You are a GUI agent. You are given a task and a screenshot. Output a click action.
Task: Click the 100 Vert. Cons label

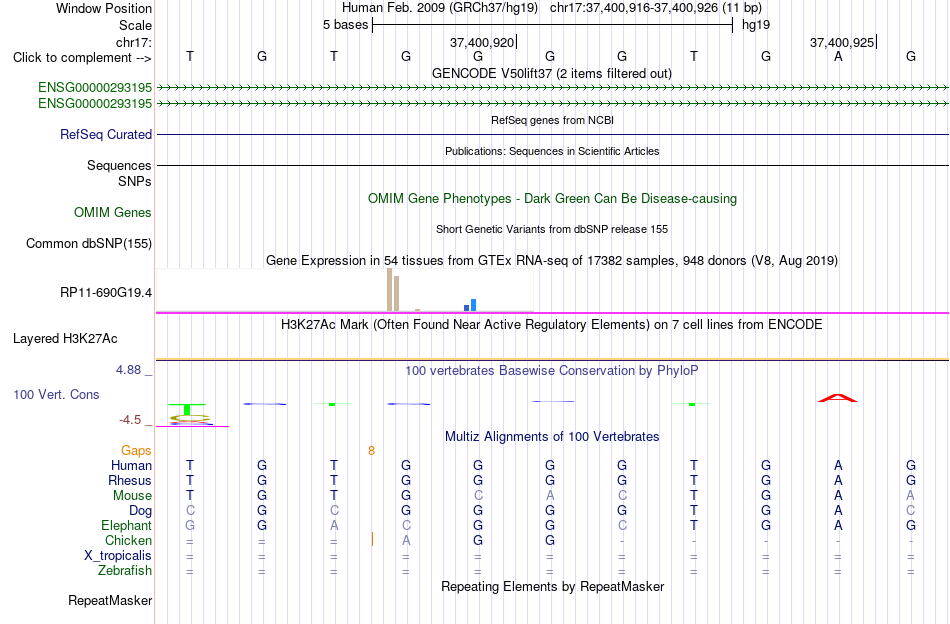(56, 394)
